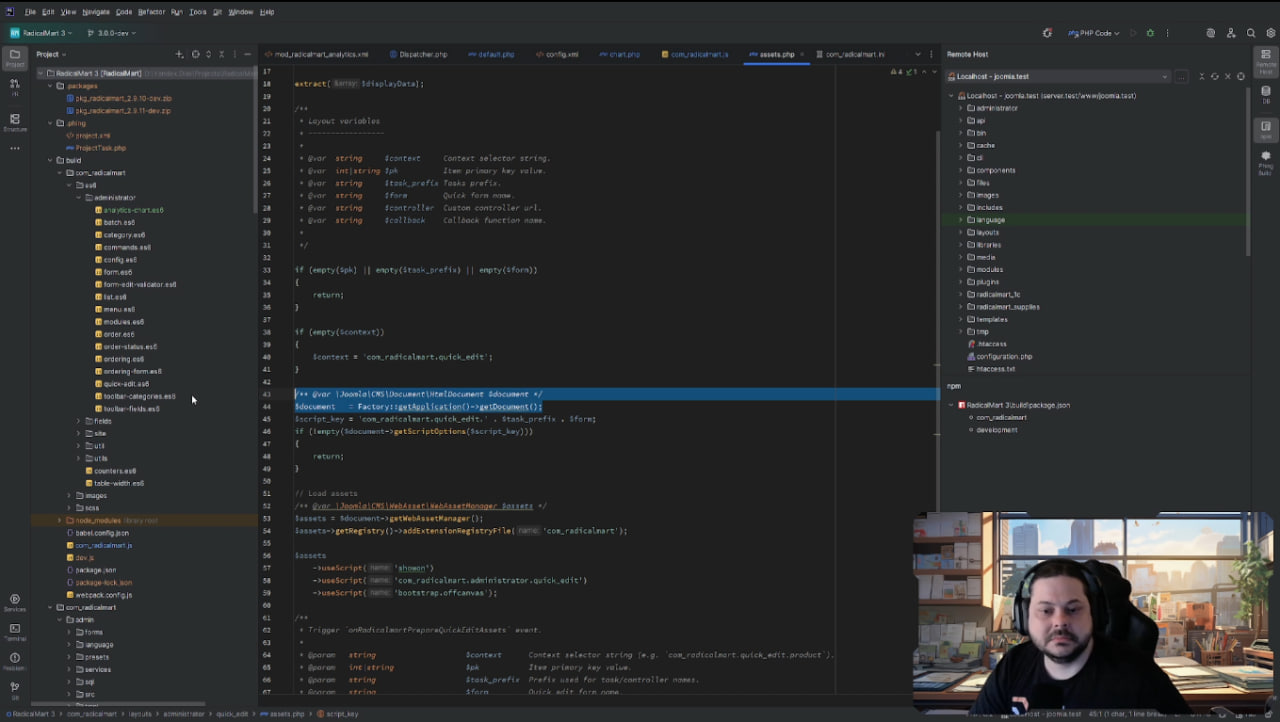The image size is (1280, 722).
Task: Expand the node_modules folder in project tree
Action: point(59,521)
